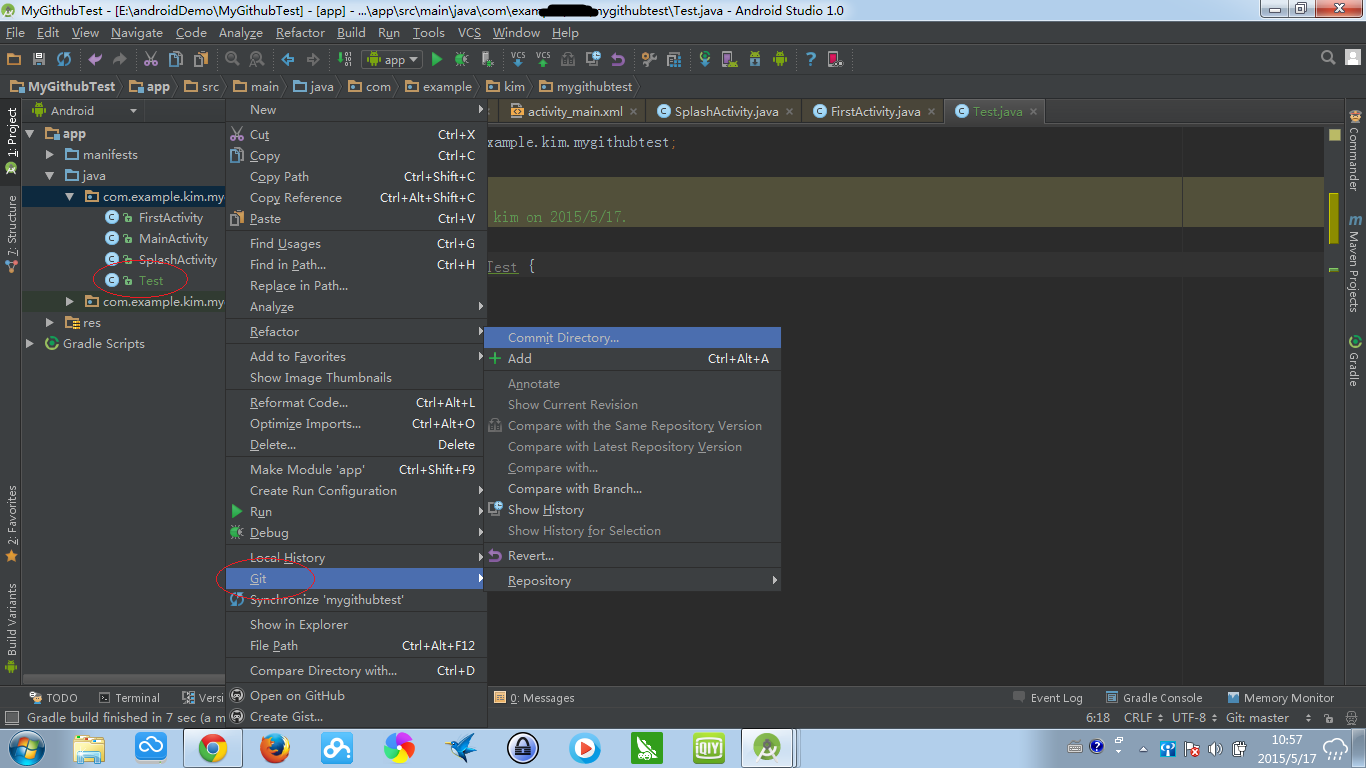Close the Test.java tab
This screenshot has height=768, width=1366.
[x=1034, y=111]
